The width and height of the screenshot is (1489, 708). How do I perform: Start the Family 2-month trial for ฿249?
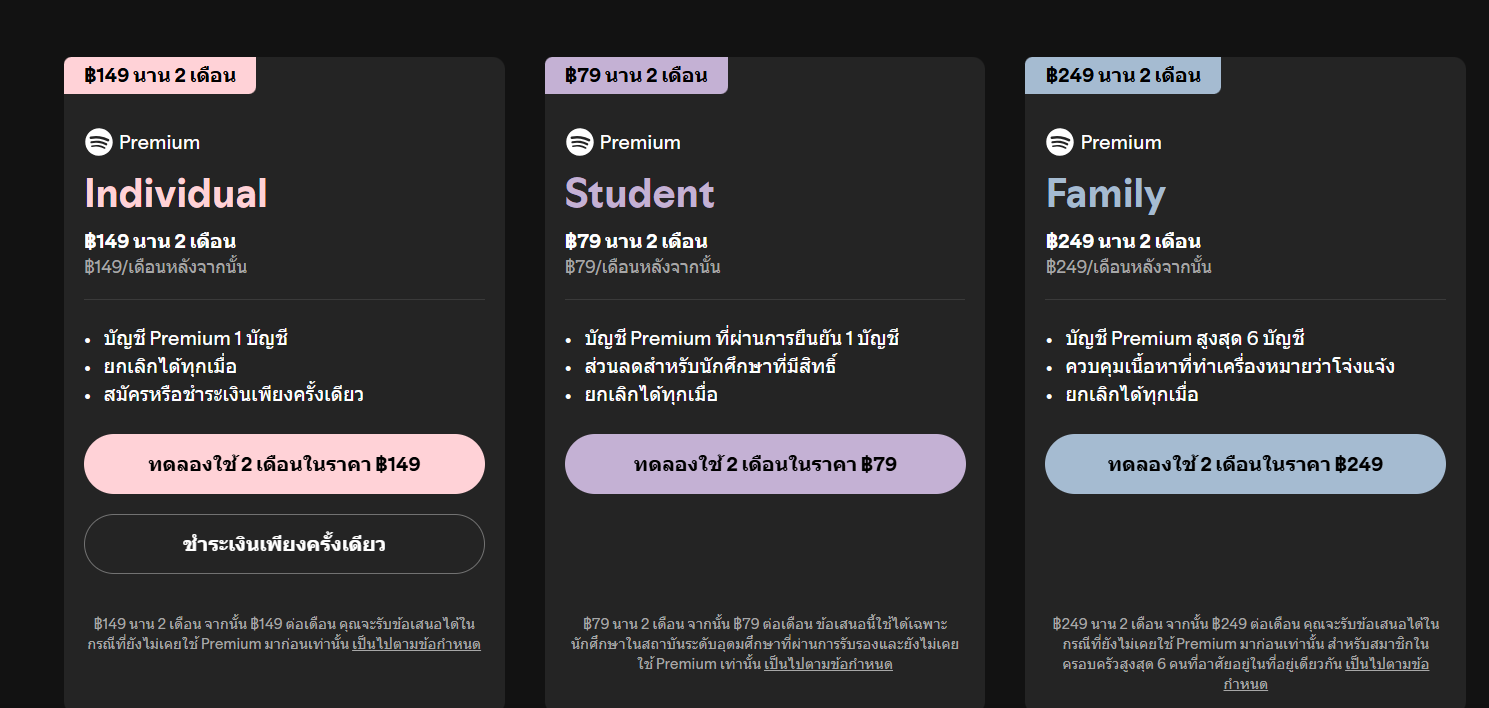[1245, 464]
